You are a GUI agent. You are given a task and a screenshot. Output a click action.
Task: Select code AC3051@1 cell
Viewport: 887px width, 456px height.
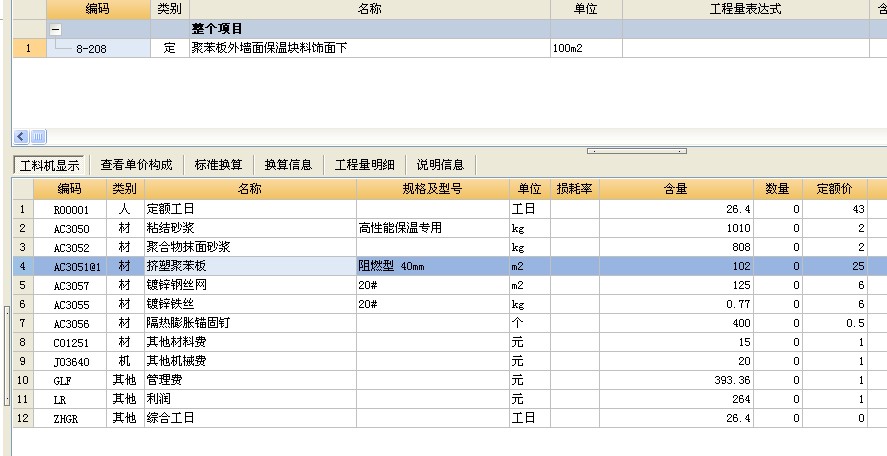pyautogui.click(x=70, y=266)
